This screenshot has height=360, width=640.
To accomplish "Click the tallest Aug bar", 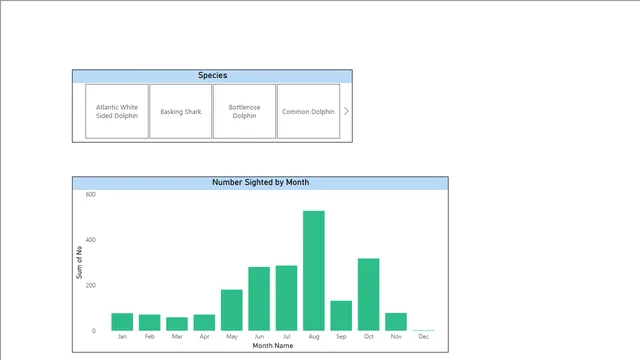I will coord(313,271).
